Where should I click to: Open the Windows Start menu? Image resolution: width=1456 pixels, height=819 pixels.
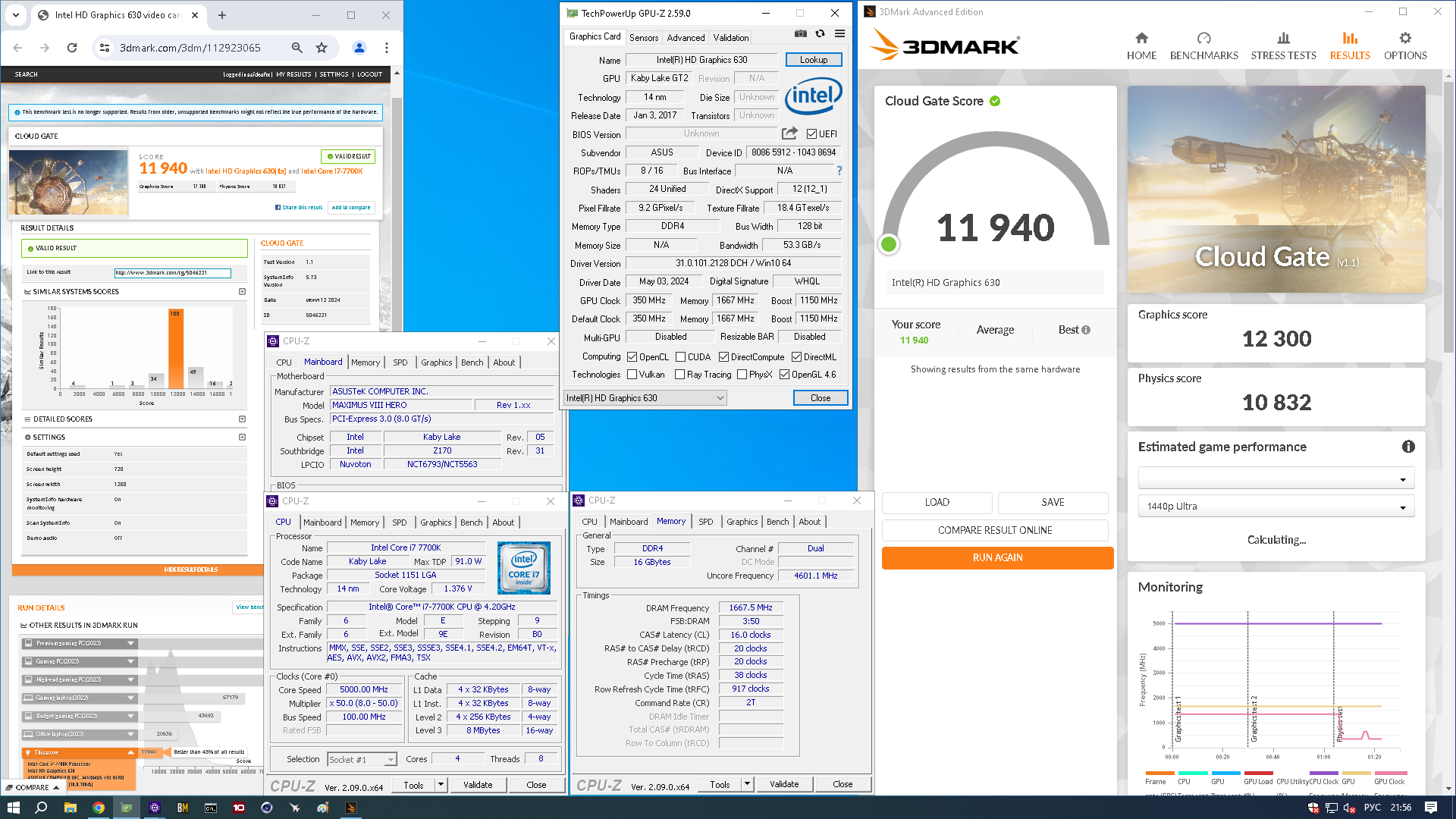point(13,808)
